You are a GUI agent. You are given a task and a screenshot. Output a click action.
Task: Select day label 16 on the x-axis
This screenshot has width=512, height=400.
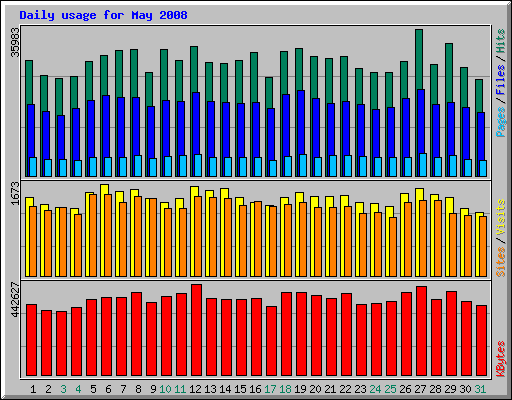coord(255,389)
